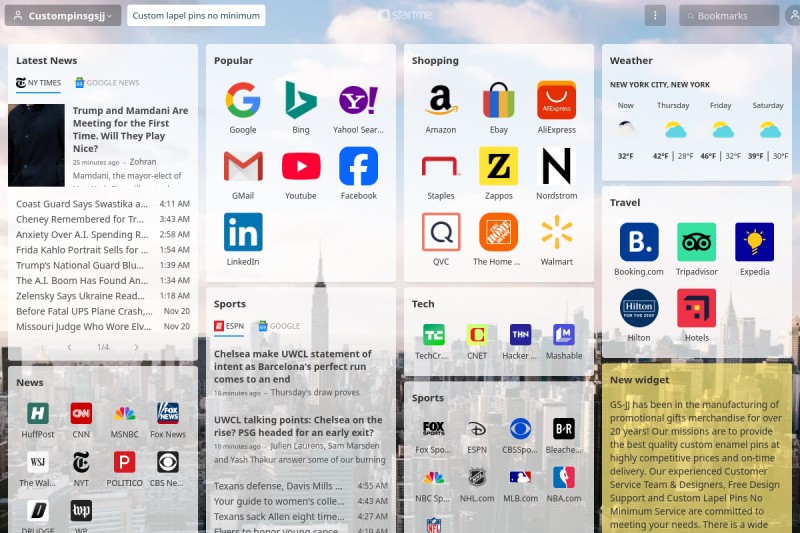
Task: Click the user profile avatar icon
Action: 793,16
